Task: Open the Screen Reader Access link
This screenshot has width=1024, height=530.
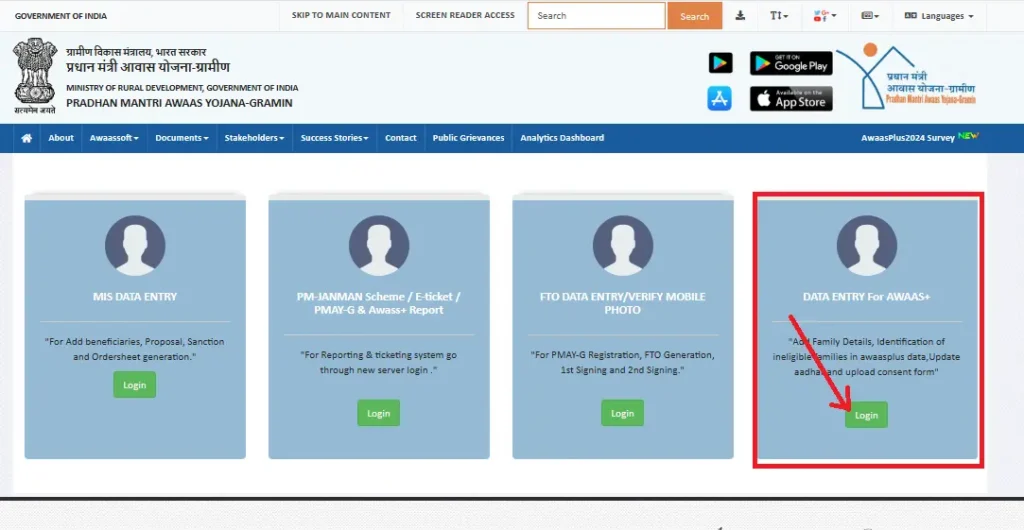Action: tap(465, 15)
